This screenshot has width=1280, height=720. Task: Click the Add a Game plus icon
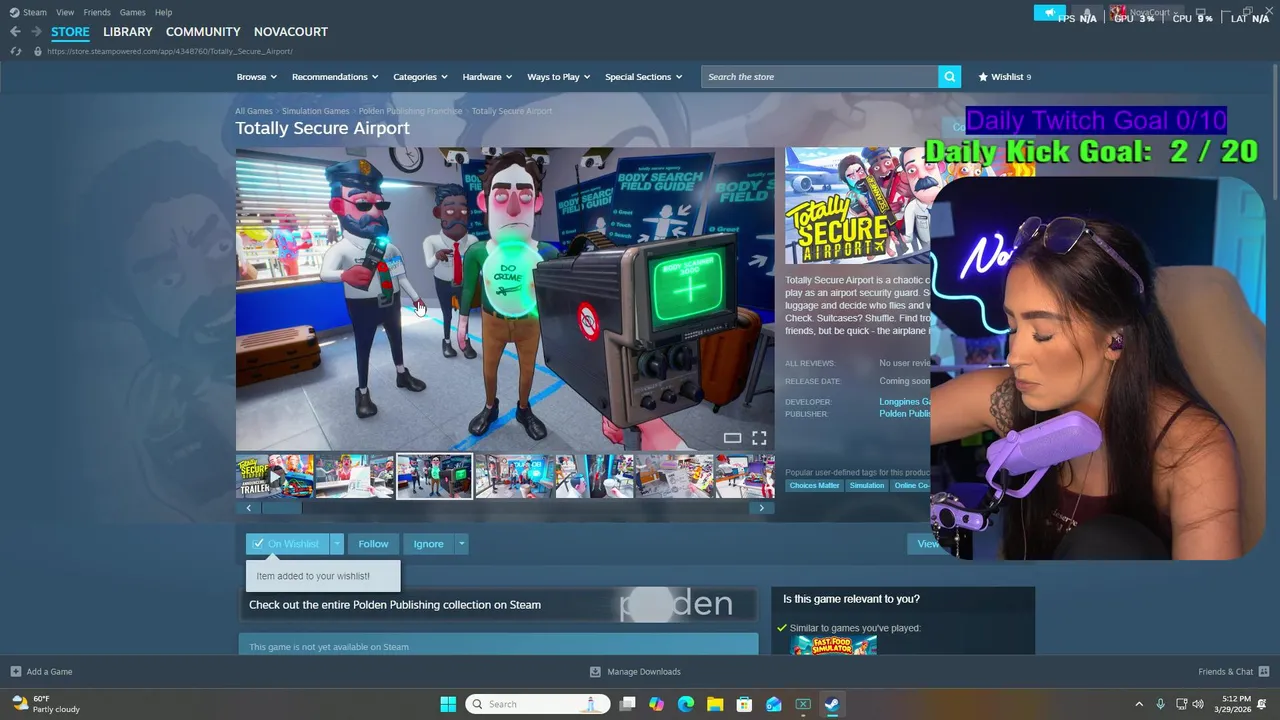click(x=15, y=672)
